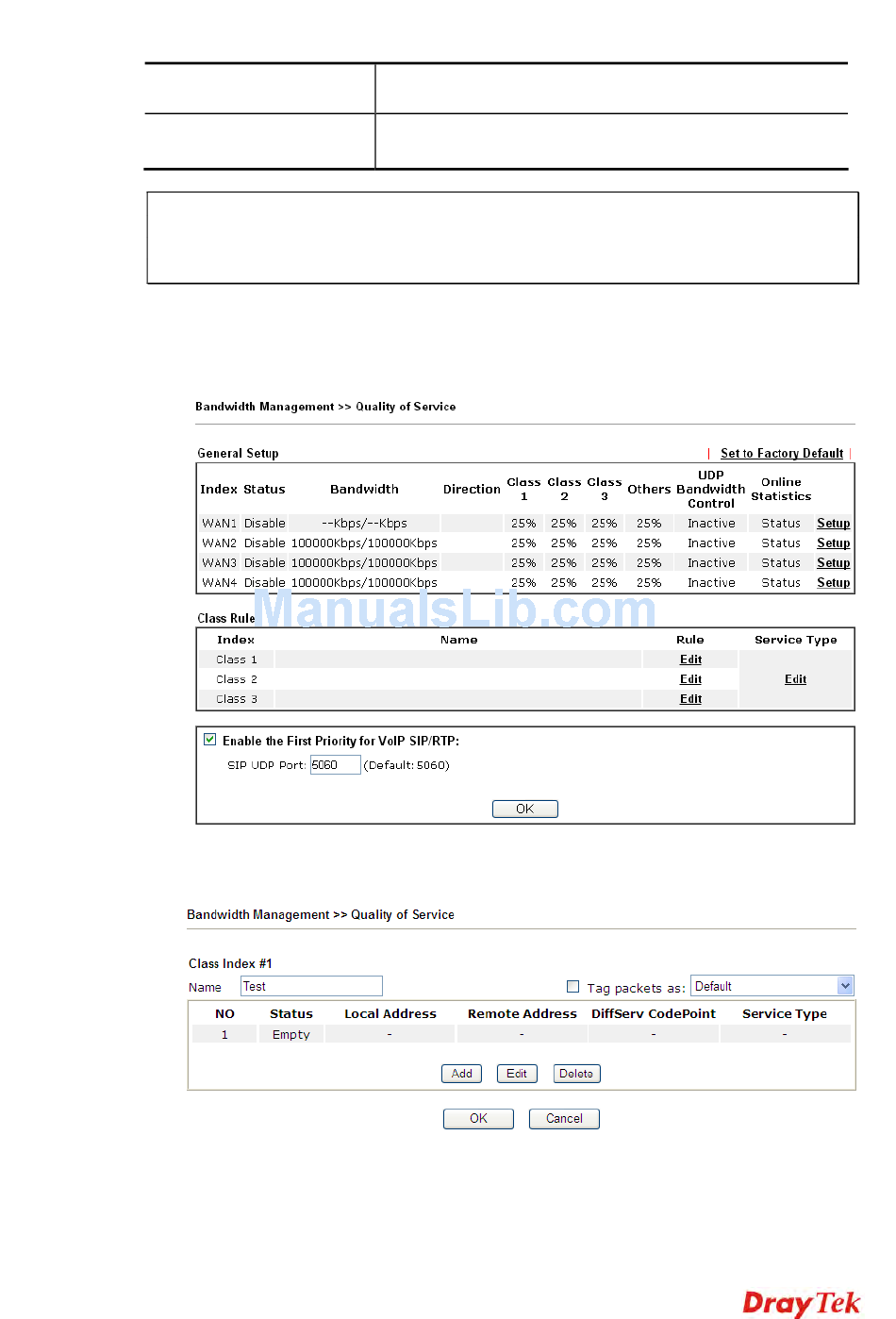Click the Cancel button
Viewport: 896px width, 1319px height.
pyautogui.click(x=564, y=1118)
